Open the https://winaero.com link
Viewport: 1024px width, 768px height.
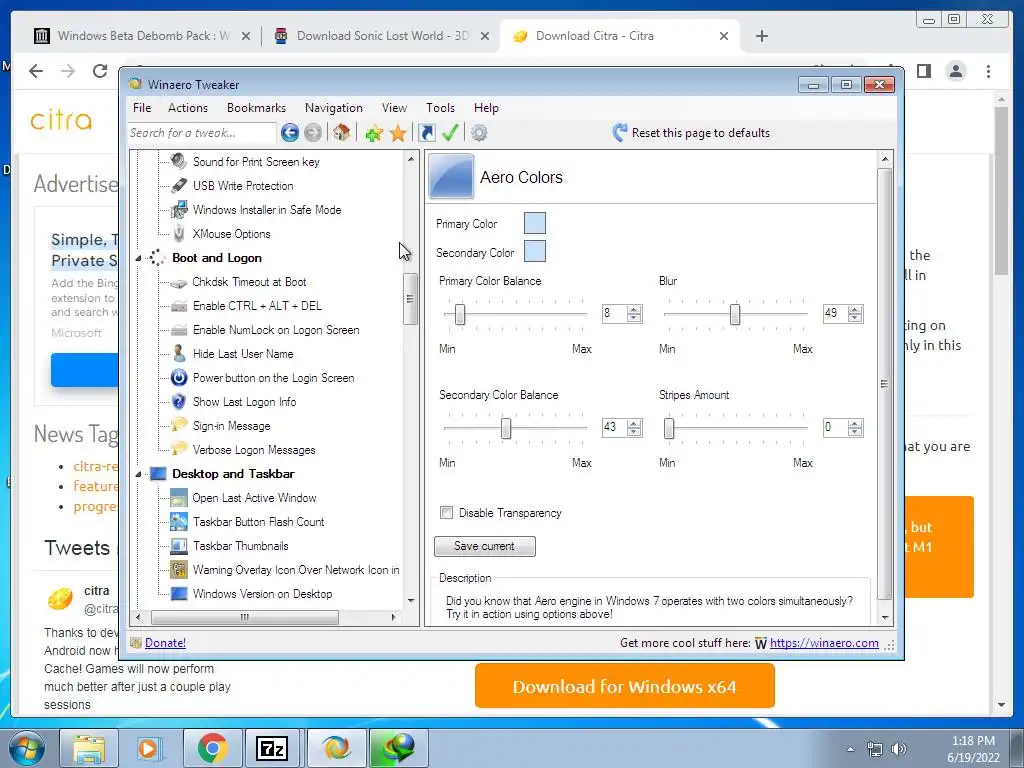click(x=824, y=643)
